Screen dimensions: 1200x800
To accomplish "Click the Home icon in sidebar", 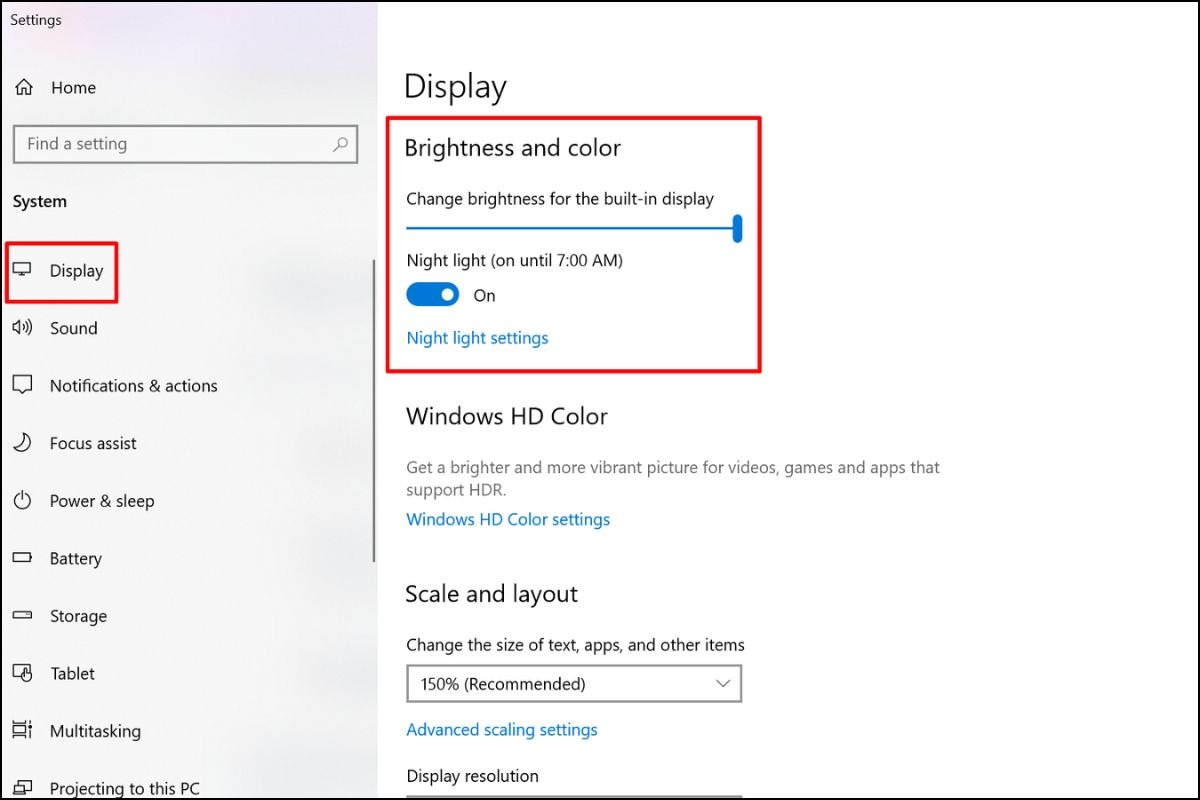I will tap(23, 87).
